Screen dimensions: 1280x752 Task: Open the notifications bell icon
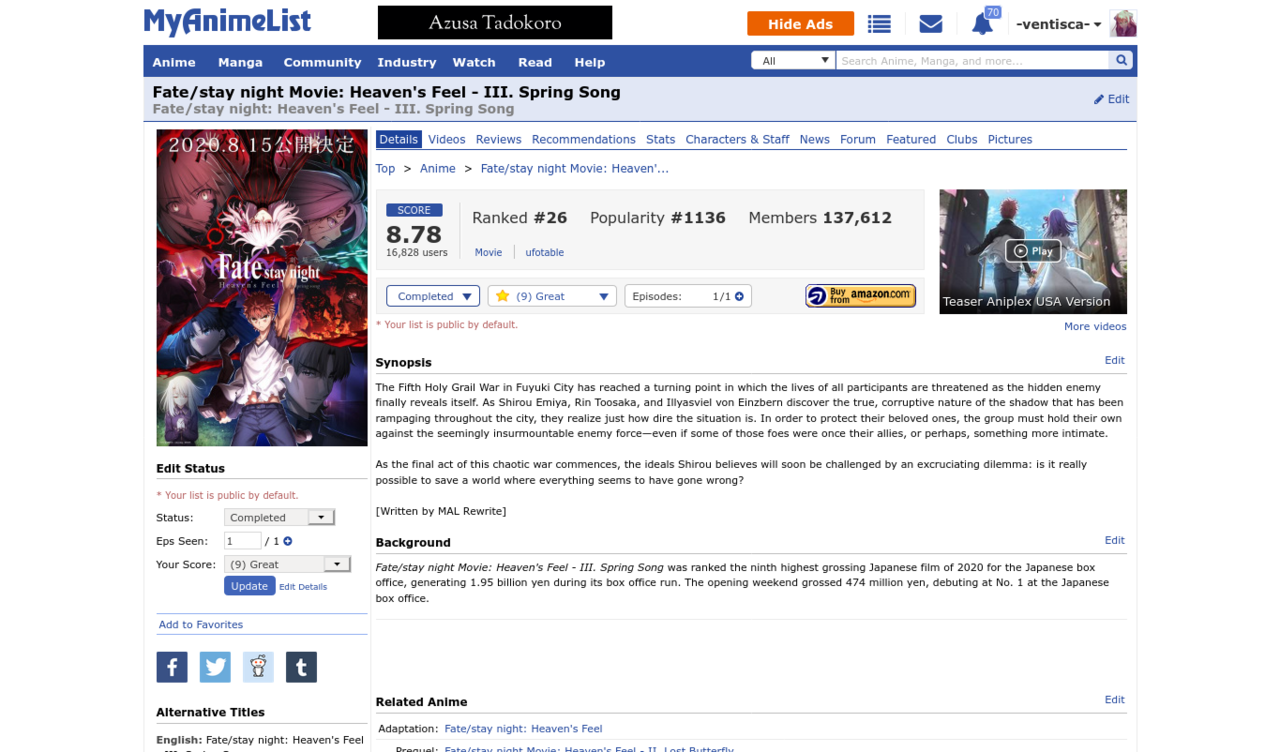[983, 24]
